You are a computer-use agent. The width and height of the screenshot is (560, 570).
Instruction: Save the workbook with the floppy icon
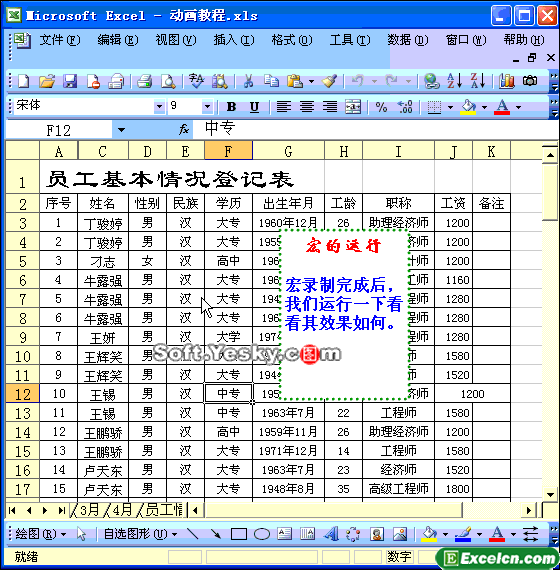coord(70,81)
